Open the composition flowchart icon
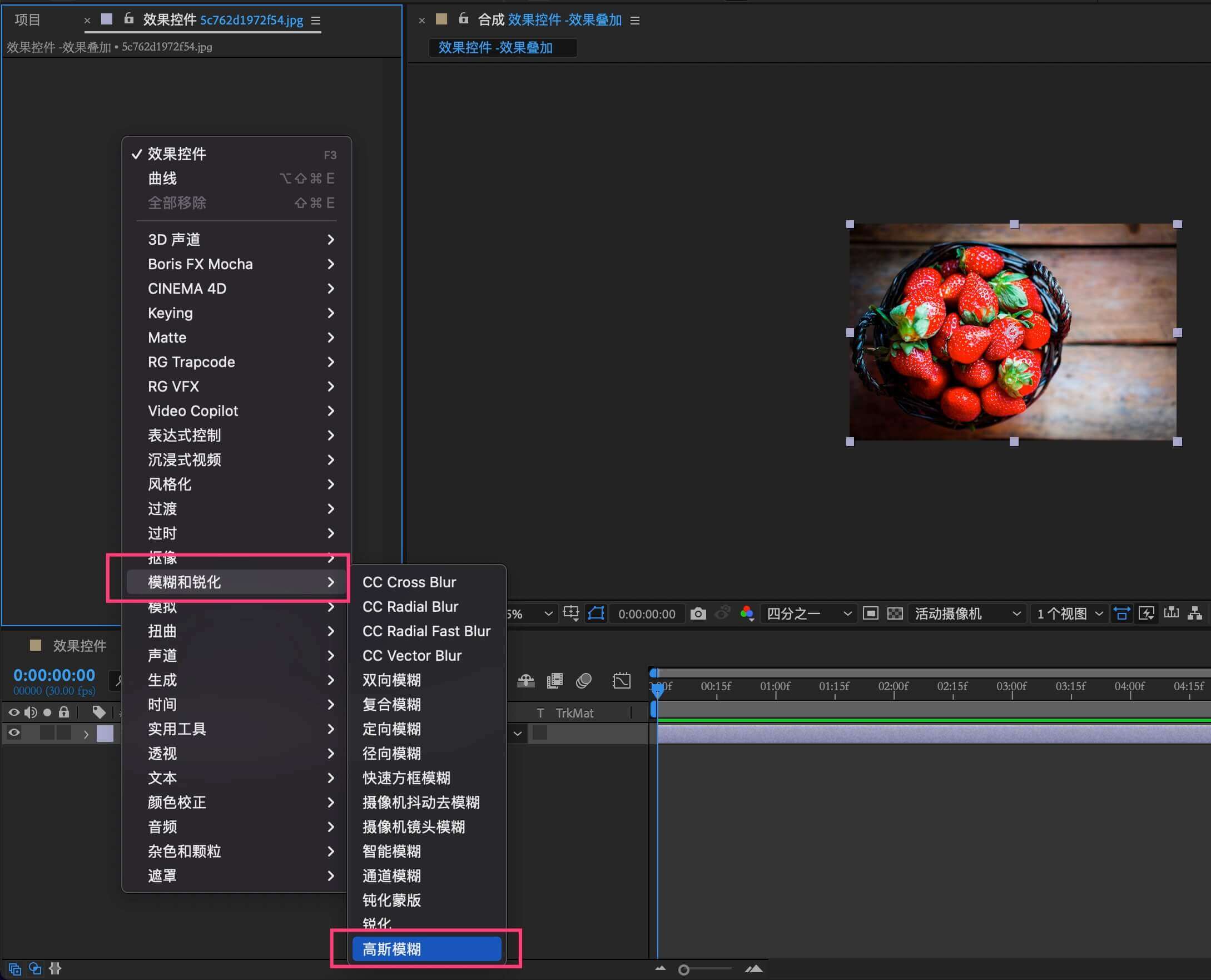Image resolution: width=1211 pixels, height=980 pixels. point(1195,613)
